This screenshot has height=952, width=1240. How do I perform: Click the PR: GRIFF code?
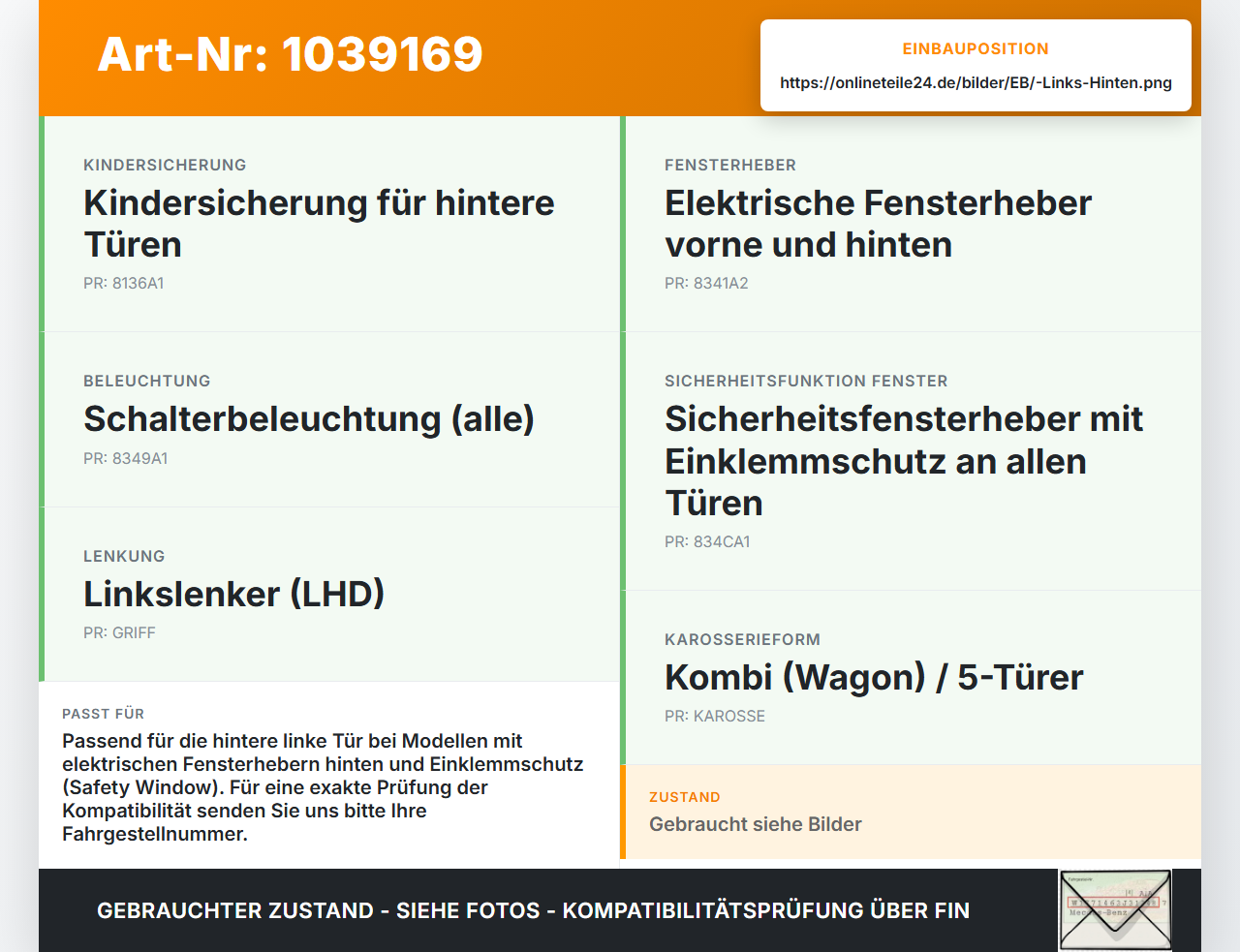(x=119, y=633)
